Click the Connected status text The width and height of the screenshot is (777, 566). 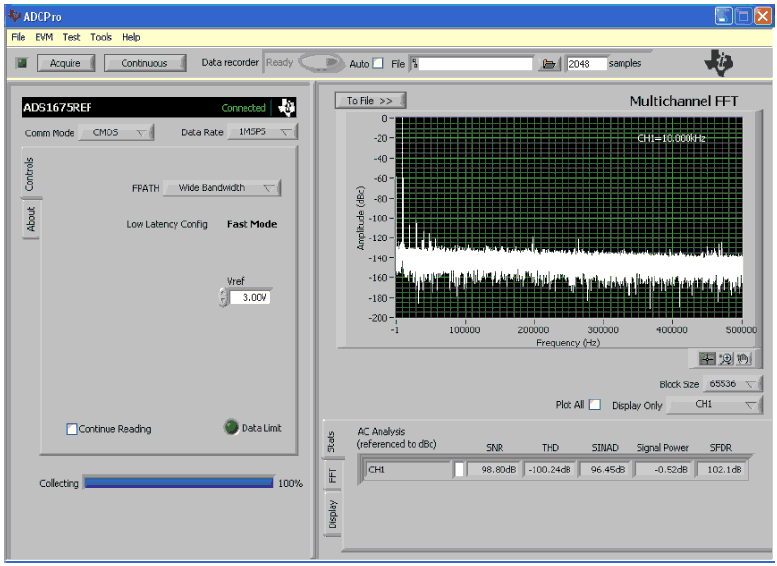(243, 108)
